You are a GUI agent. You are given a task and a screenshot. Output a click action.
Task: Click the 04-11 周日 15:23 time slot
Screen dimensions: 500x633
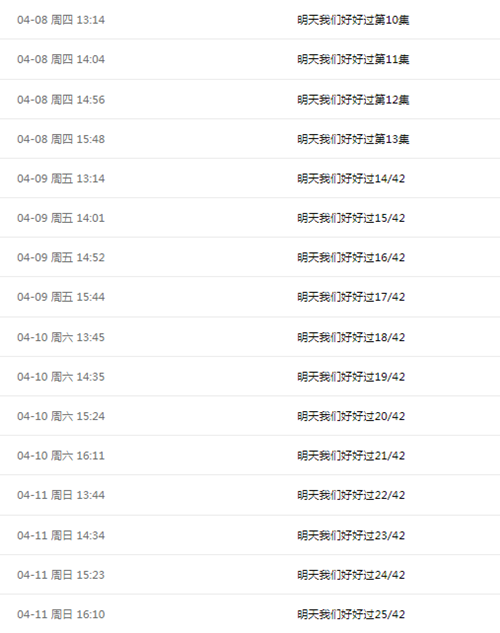click(x=61, y=575)
